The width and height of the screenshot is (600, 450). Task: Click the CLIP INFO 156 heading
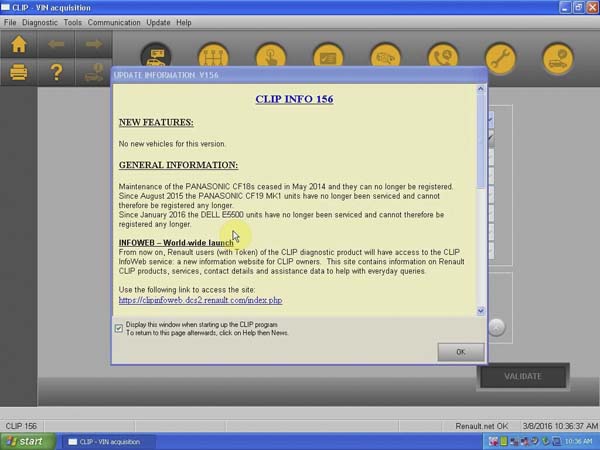[294, 99]
